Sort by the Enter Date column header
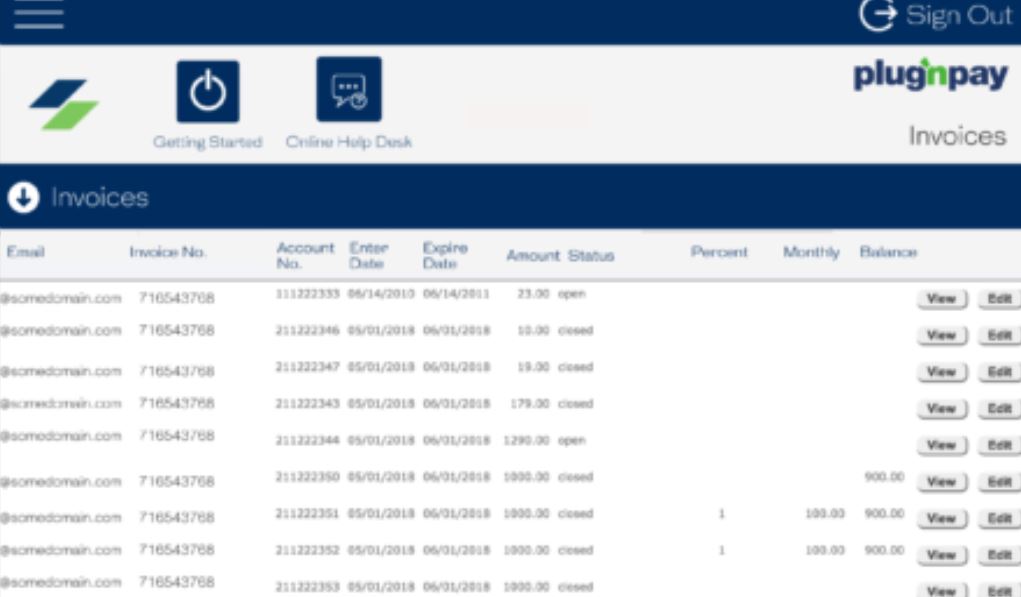The height and width of the screenshot is (597, 1021). (369, 255)
